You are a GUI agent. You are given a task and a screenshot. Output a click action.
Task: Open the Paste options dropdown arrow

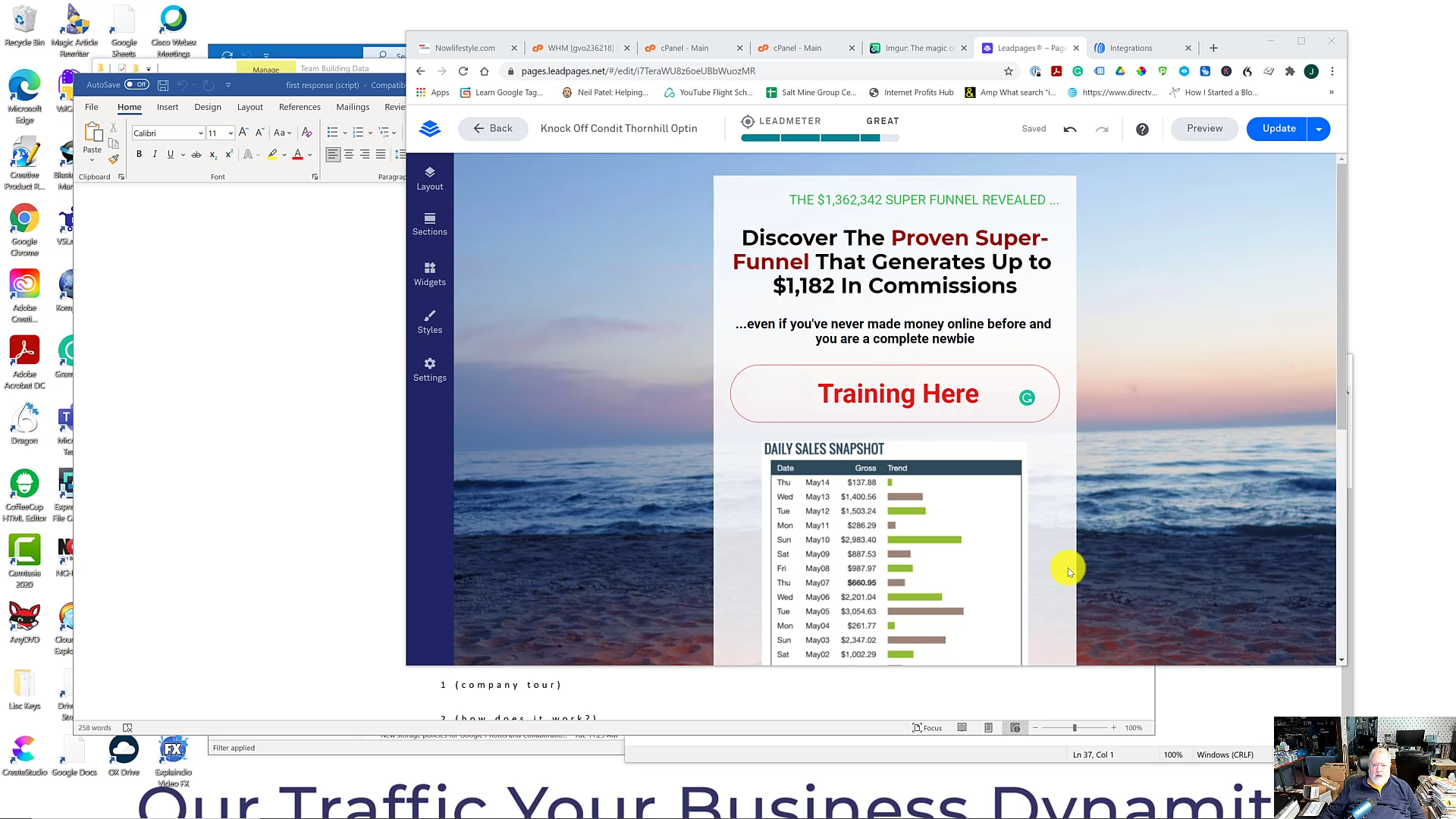coord(92,160)
